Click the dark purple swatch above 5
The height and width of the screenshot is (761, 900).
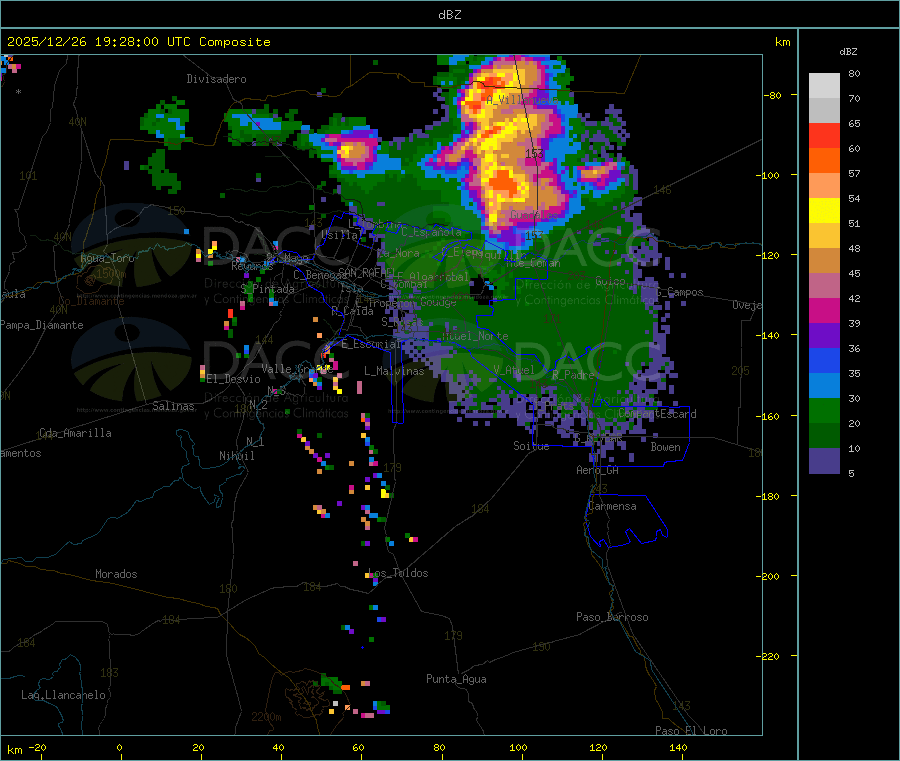[824, 460]
